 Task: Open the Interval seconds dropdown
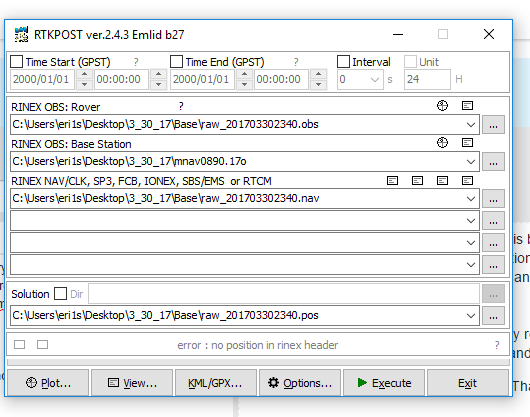tap(375, 79)
